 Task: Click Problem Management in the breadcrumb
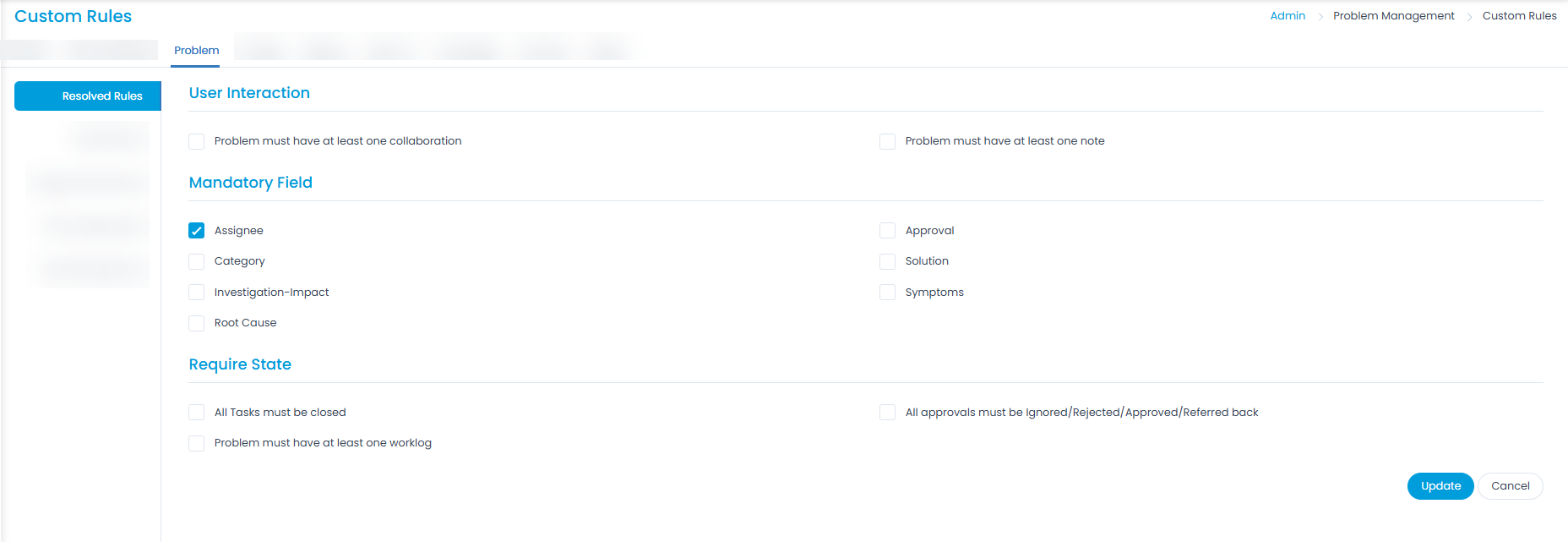(1393, 16)
